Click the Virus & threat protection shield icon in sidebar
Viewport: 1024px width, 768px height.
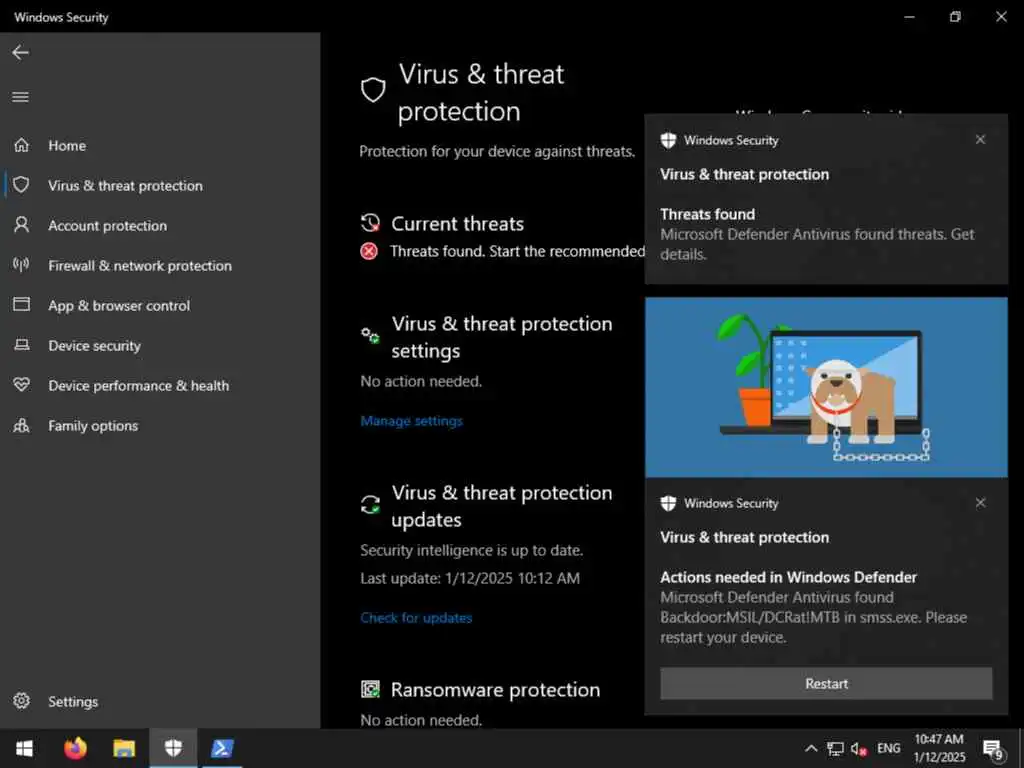(22, 185)
